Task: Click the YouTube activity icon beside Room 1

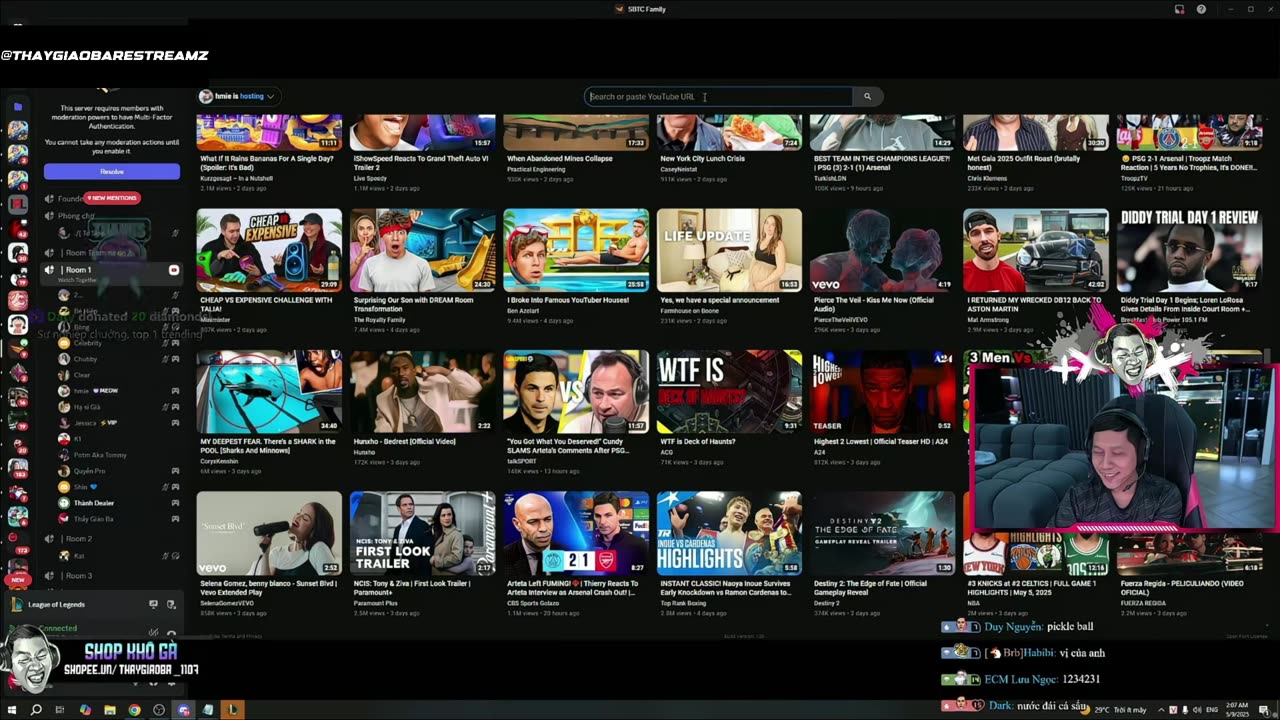Action: 174,270
